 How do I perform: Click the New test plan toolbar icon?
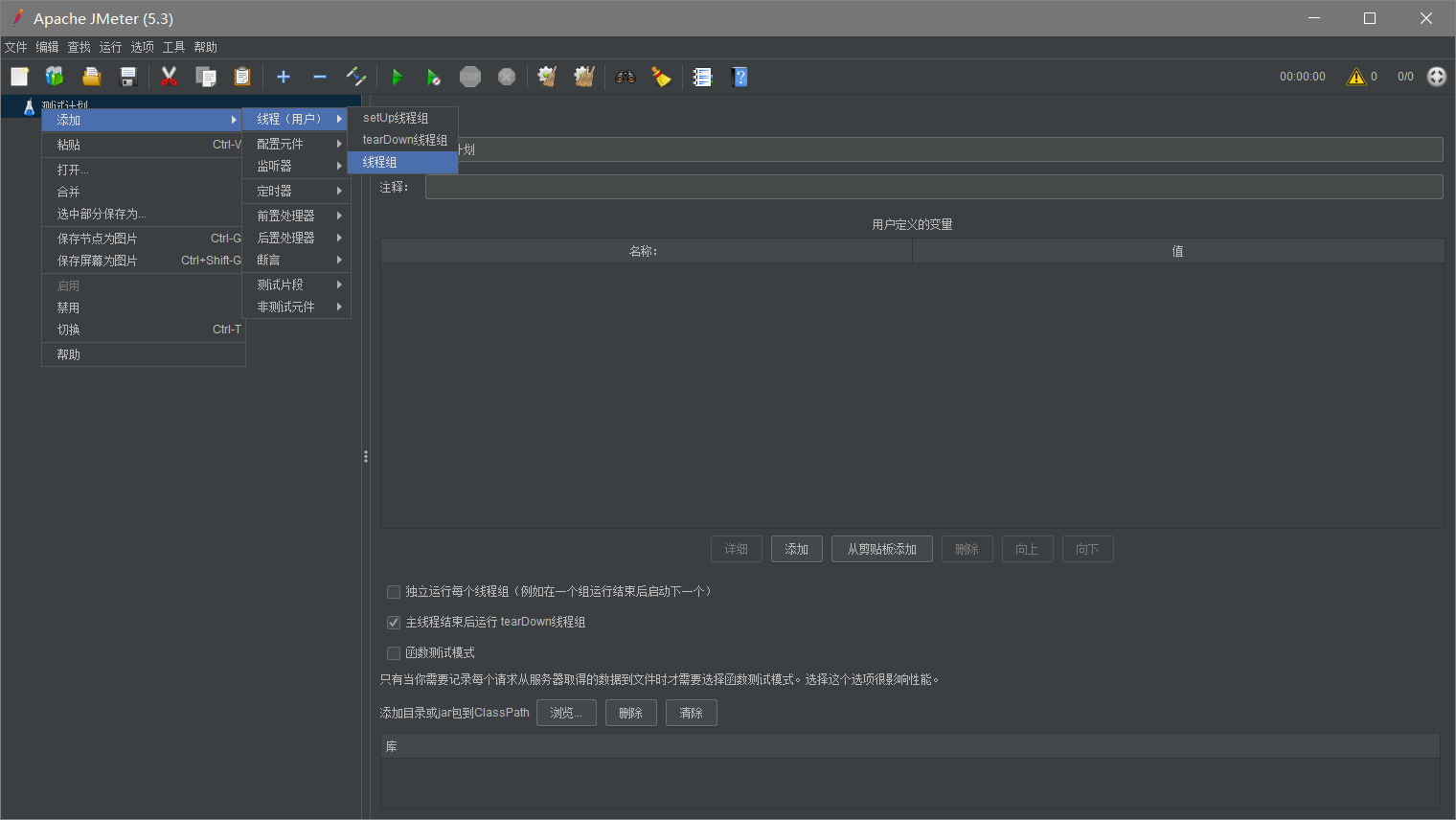pyautogui.click(x=19, y=77)
